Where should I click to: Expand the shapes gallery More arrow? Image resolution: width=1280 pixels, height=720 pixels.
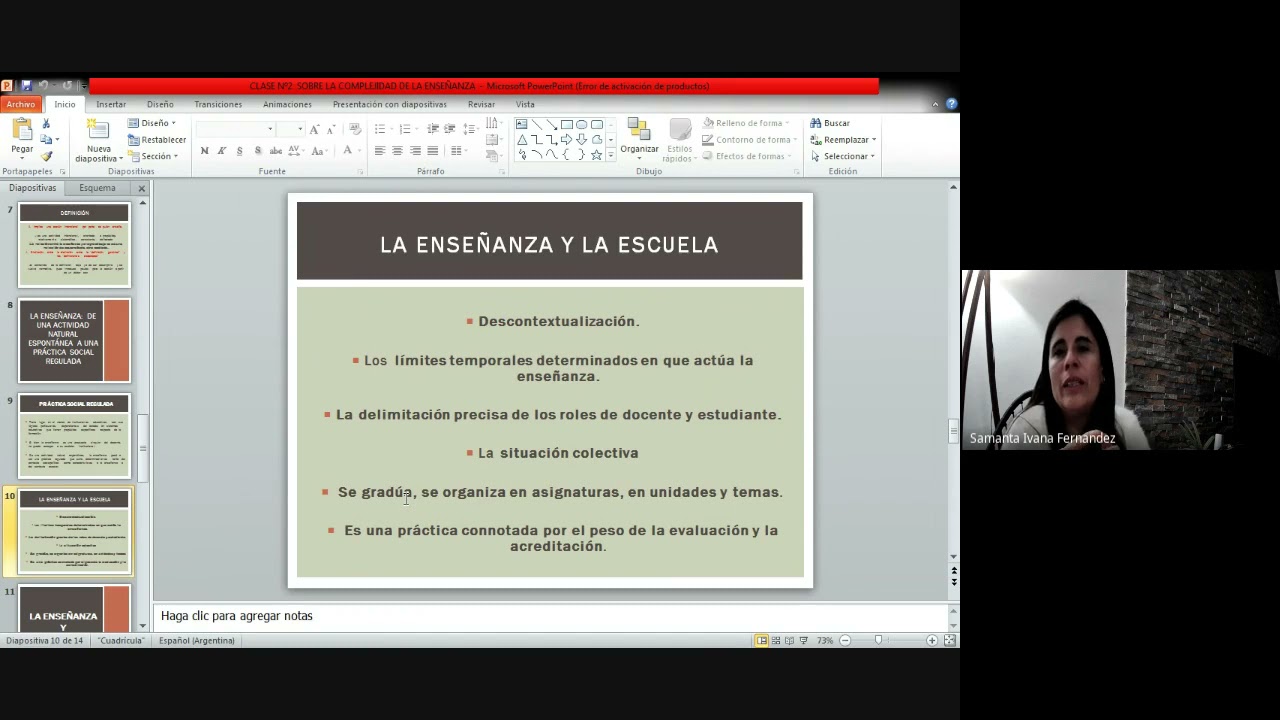[611, 157]
